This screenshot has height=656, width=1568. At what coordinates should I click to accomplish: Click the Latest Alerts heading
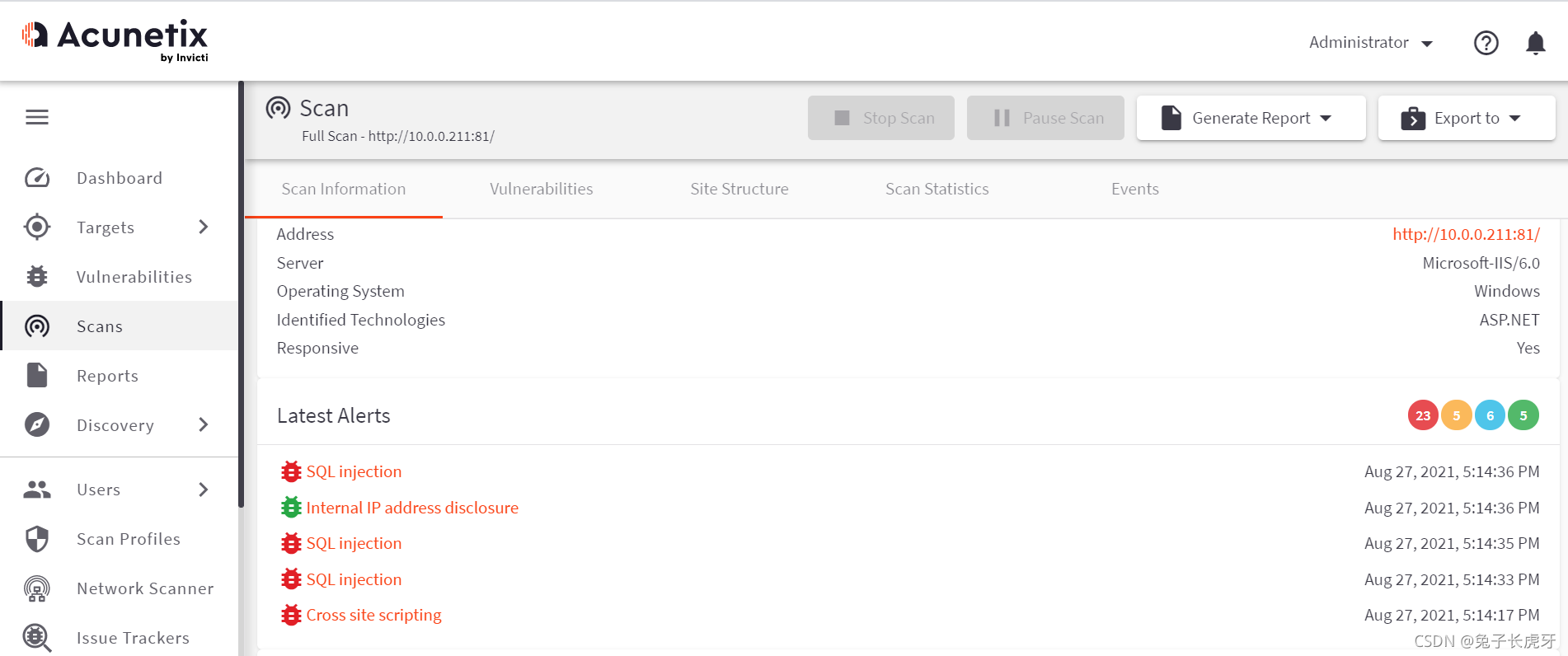(x=334, y=415)
